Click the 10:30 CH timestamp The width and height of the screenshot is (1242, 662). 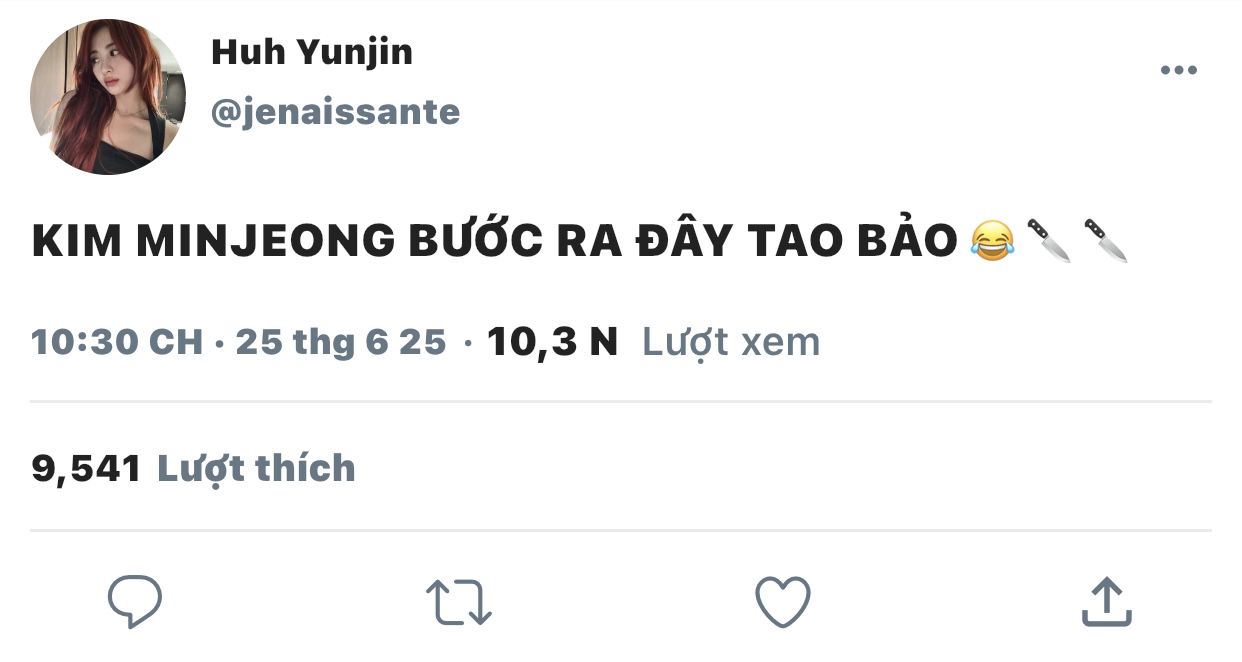[117, 342]
